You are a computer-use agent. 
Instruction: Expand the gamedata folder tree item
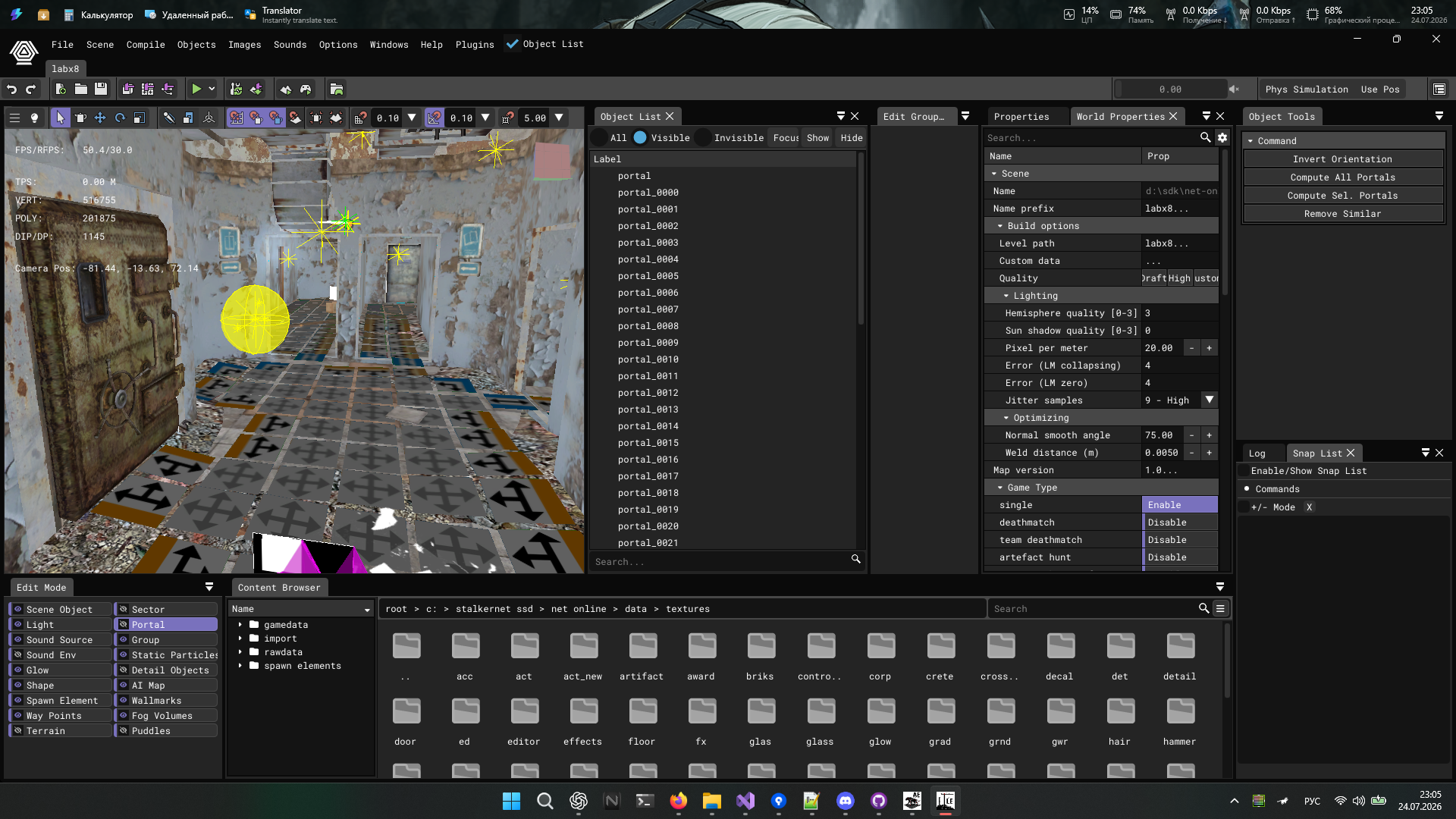[240, 625]
